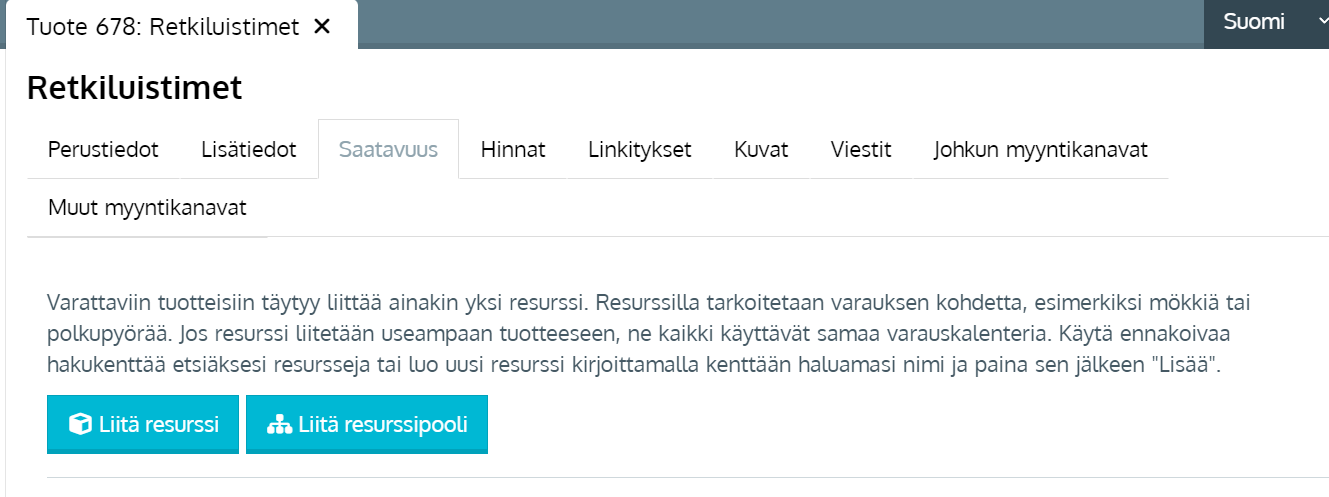
Task: Click the empty gray header bar area
Action: [x=780, y=23]
